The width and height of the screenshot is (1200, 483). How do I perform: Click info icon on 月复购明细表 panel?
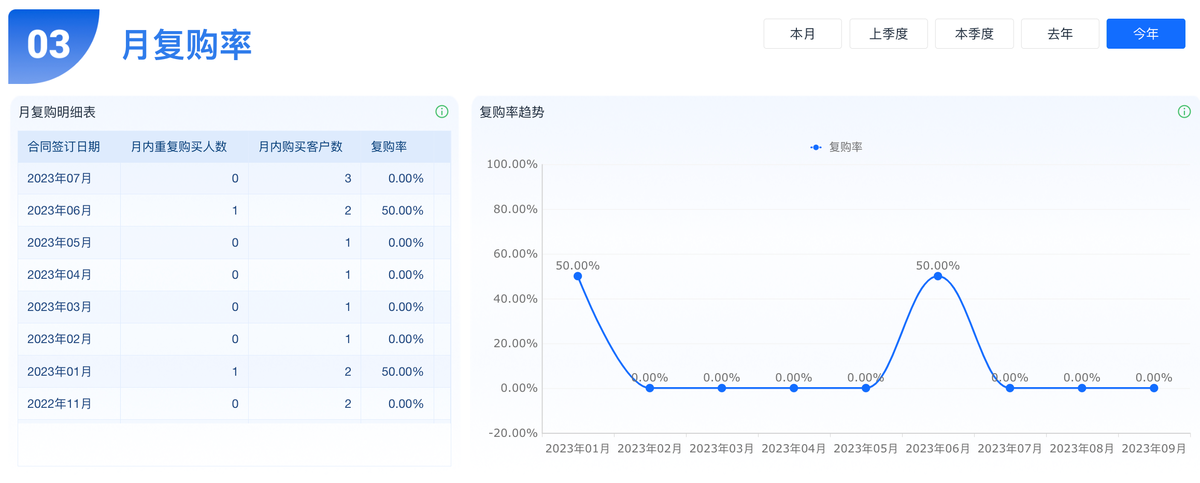[x=442, y=112]
